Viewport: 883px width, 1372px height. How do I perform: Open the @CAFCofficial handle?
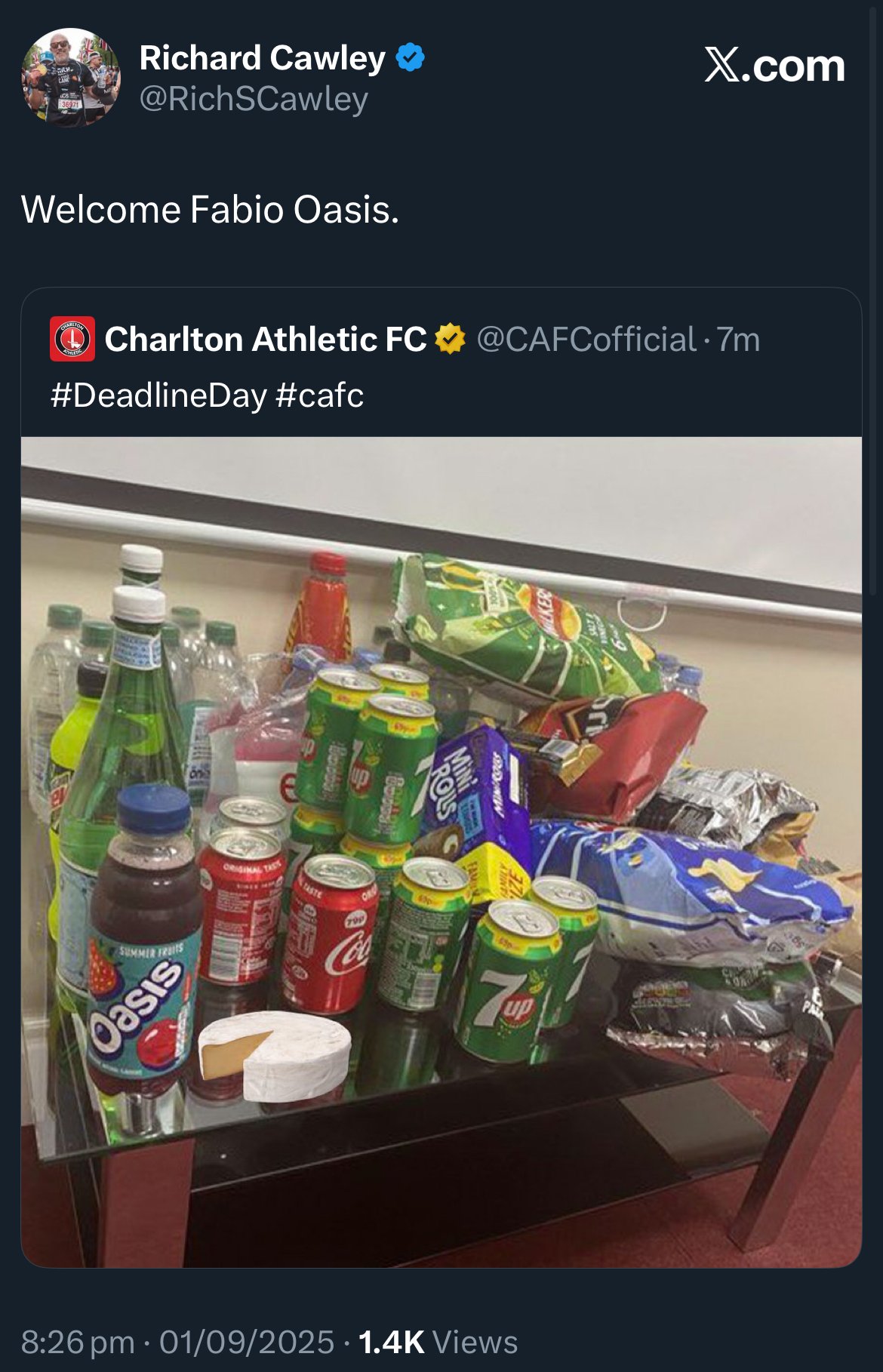click(x=586, y=339)
